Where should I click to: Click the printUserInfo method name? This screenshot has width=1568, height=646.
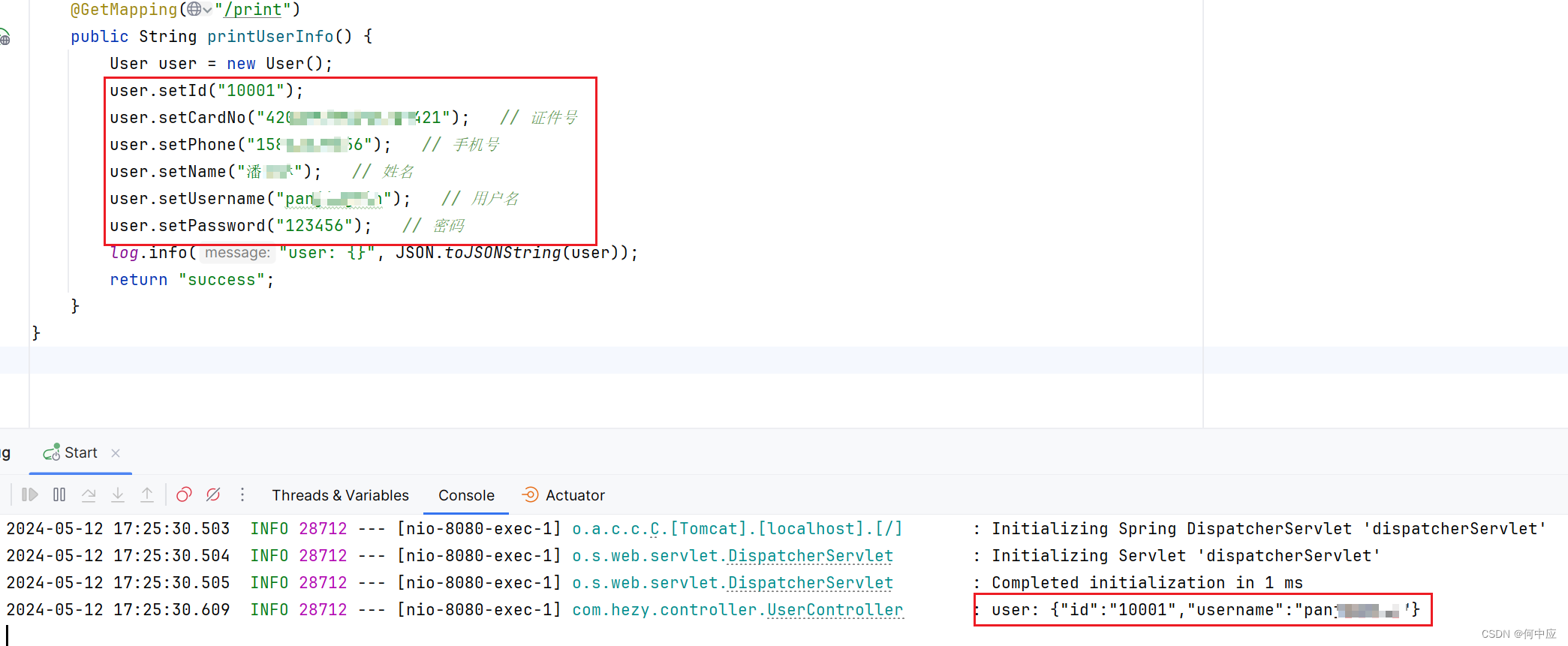point(270,37)
